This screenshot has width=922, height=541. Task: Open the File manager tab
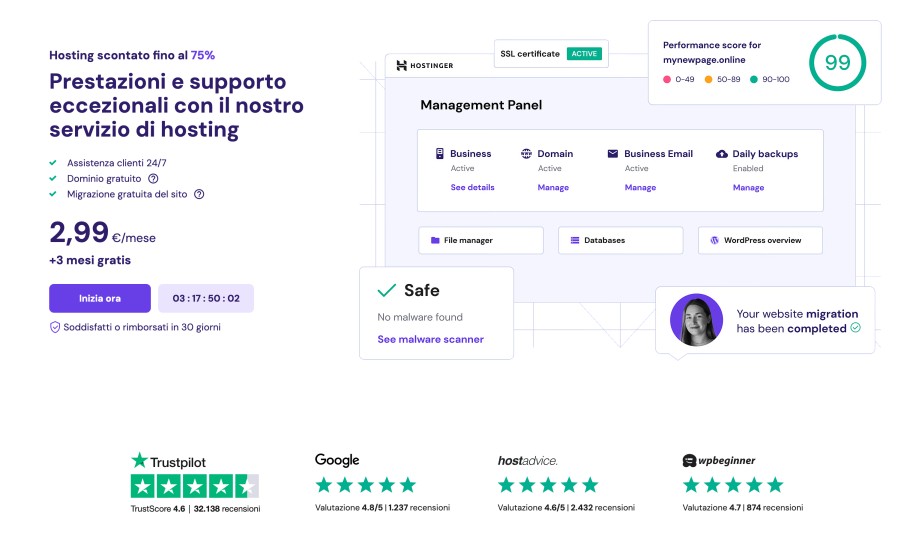click(481, 240)
